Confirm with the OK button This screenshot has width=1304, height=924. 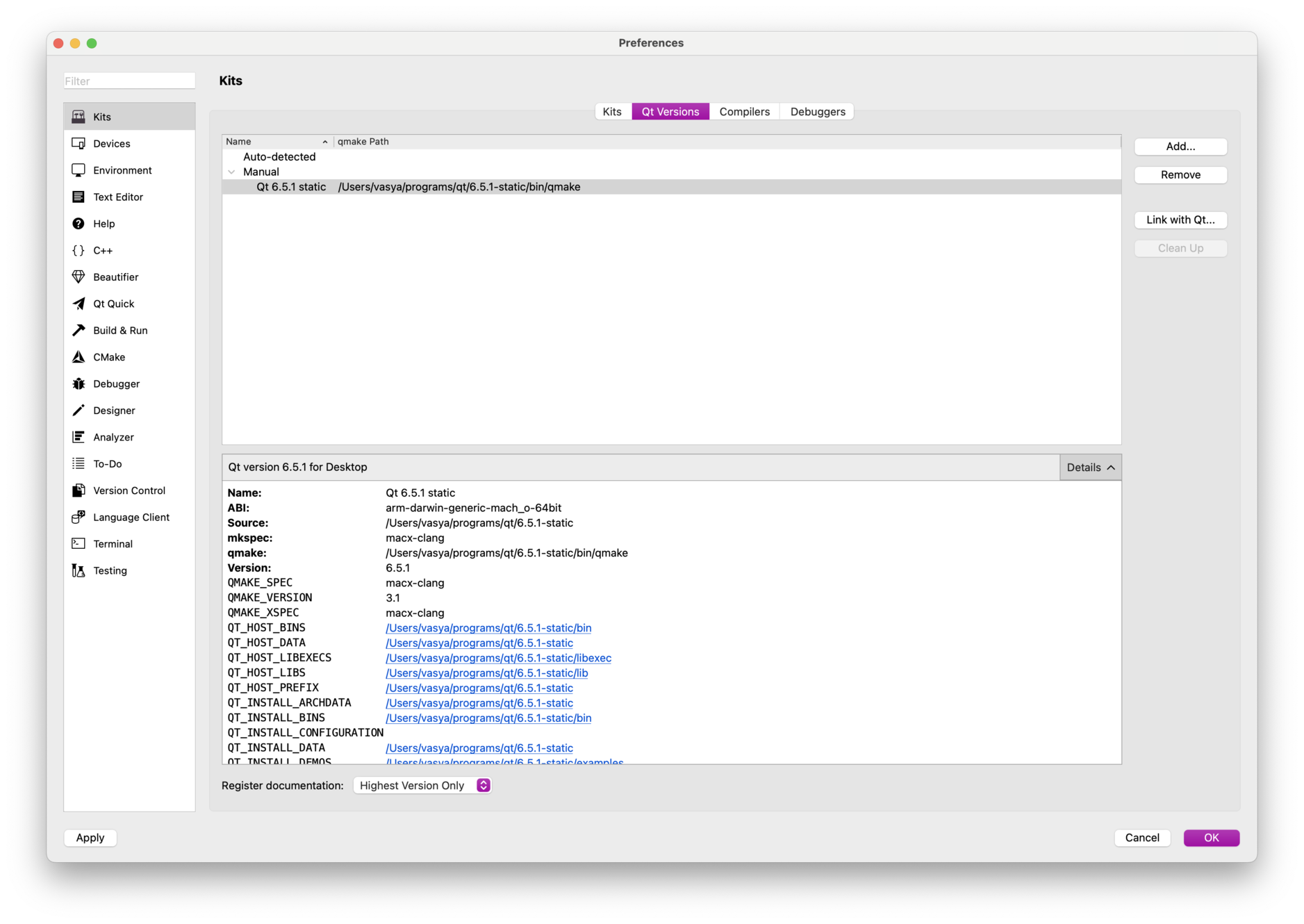coord(1211,838)
